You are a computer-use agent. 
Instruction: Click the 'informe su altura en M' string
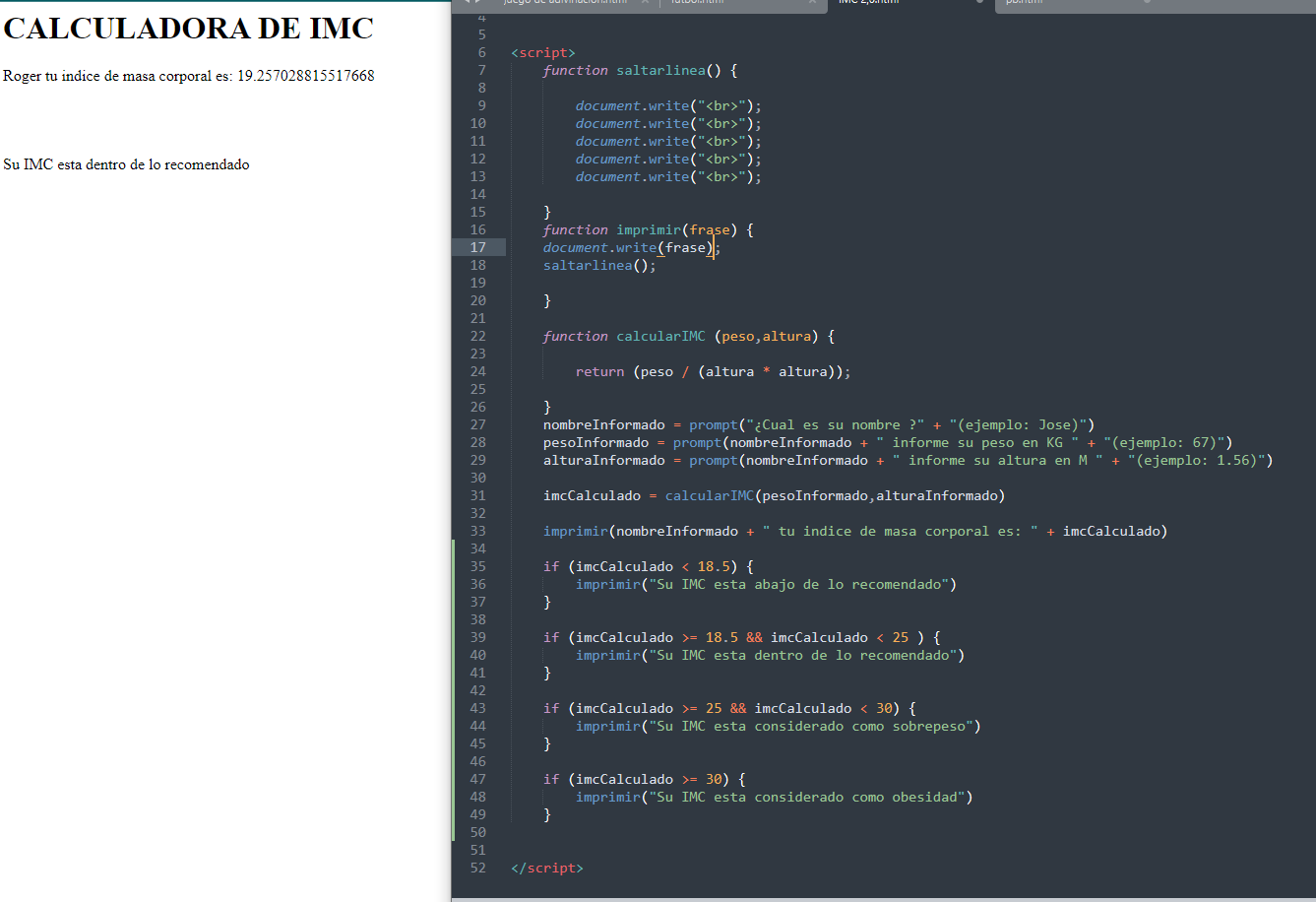(x=998, y=460)
